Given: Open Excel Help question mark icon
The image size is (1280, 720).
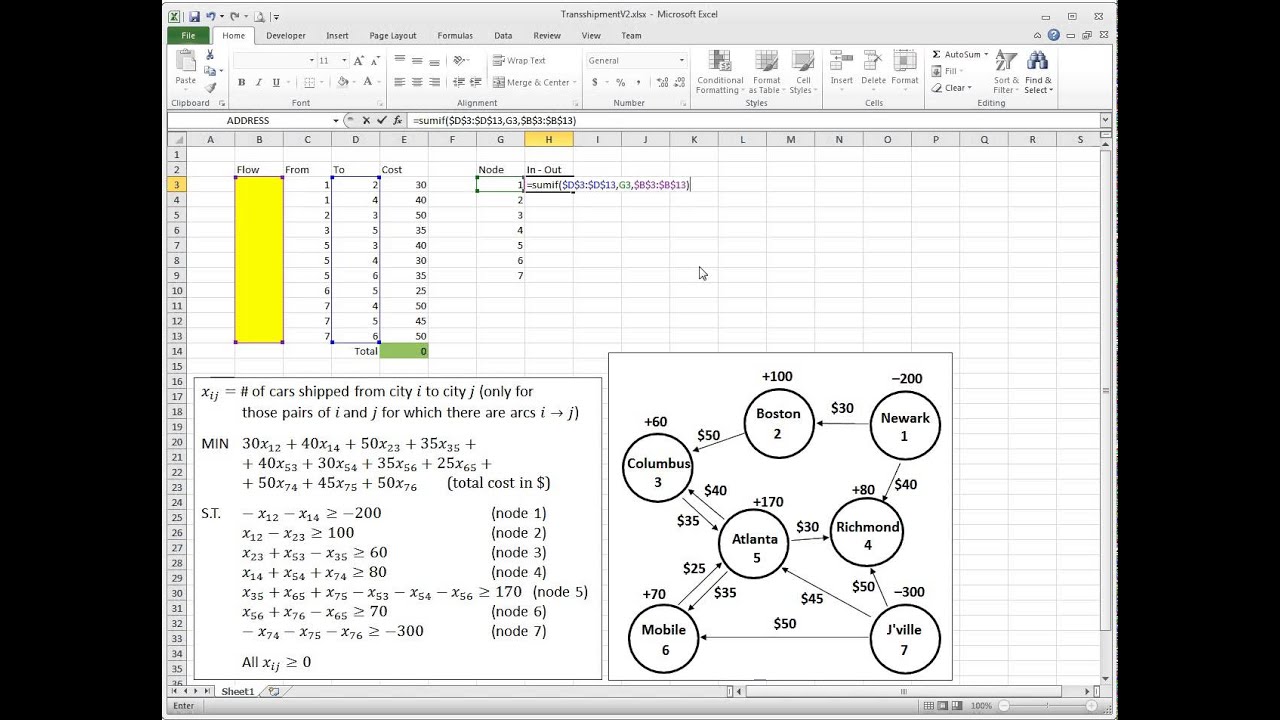Looking at the screenshot, I should point(1054,35).
